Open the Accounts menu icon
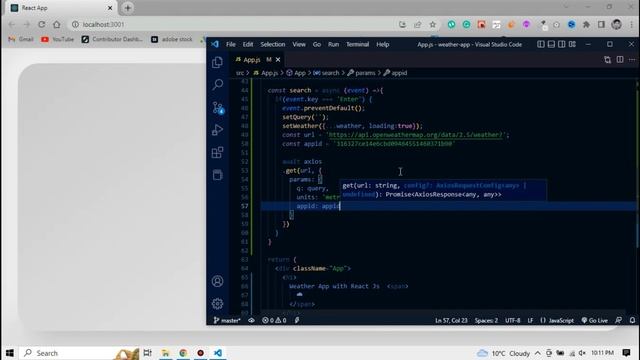 [218, 281]
